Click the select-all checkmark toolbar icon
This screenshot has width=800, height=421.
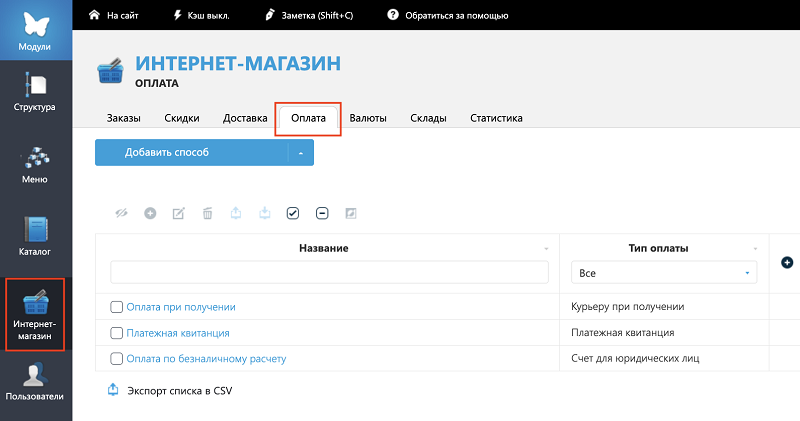point(293,213)
